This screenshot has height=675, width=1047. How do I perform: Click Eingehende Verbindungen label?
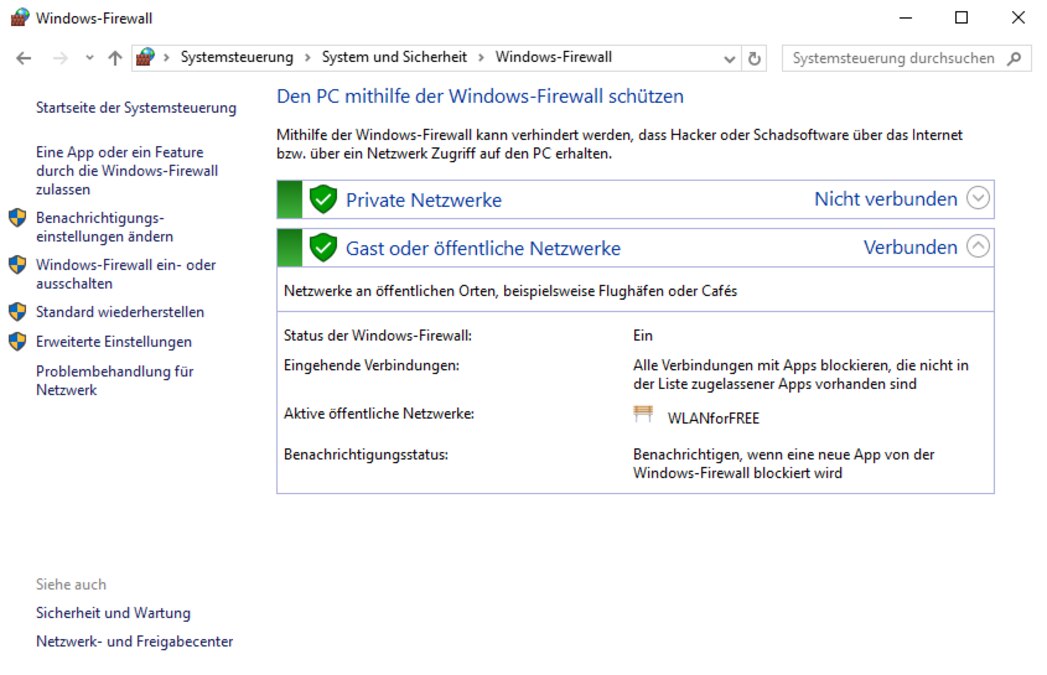371,365
